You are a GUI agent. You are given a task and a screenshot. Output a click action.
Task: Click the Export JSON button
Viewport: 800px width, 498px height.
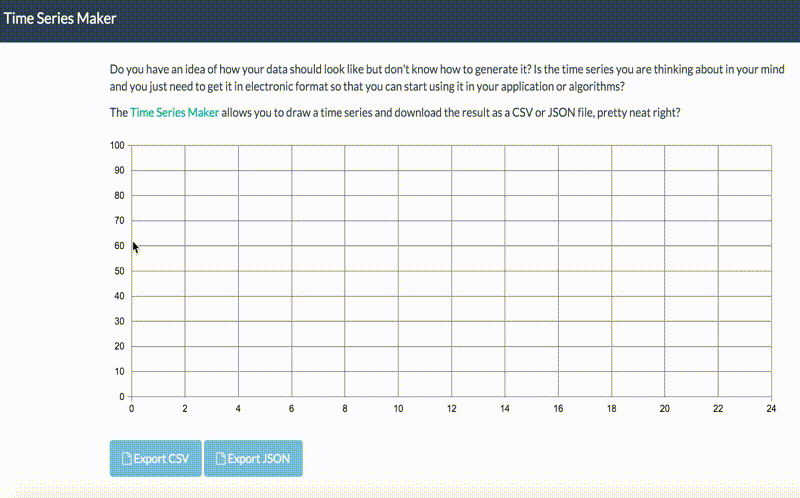(x=253, y=458)
